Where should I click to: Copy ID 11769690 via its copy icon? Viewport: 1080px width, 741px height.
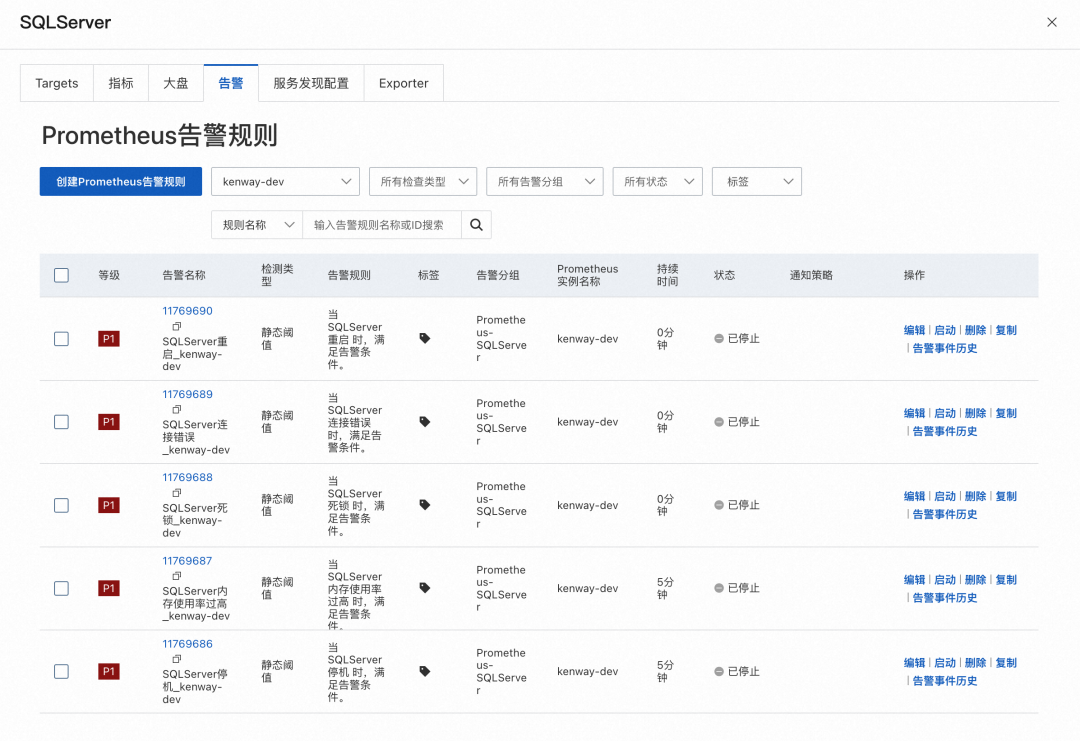[176, 326]
